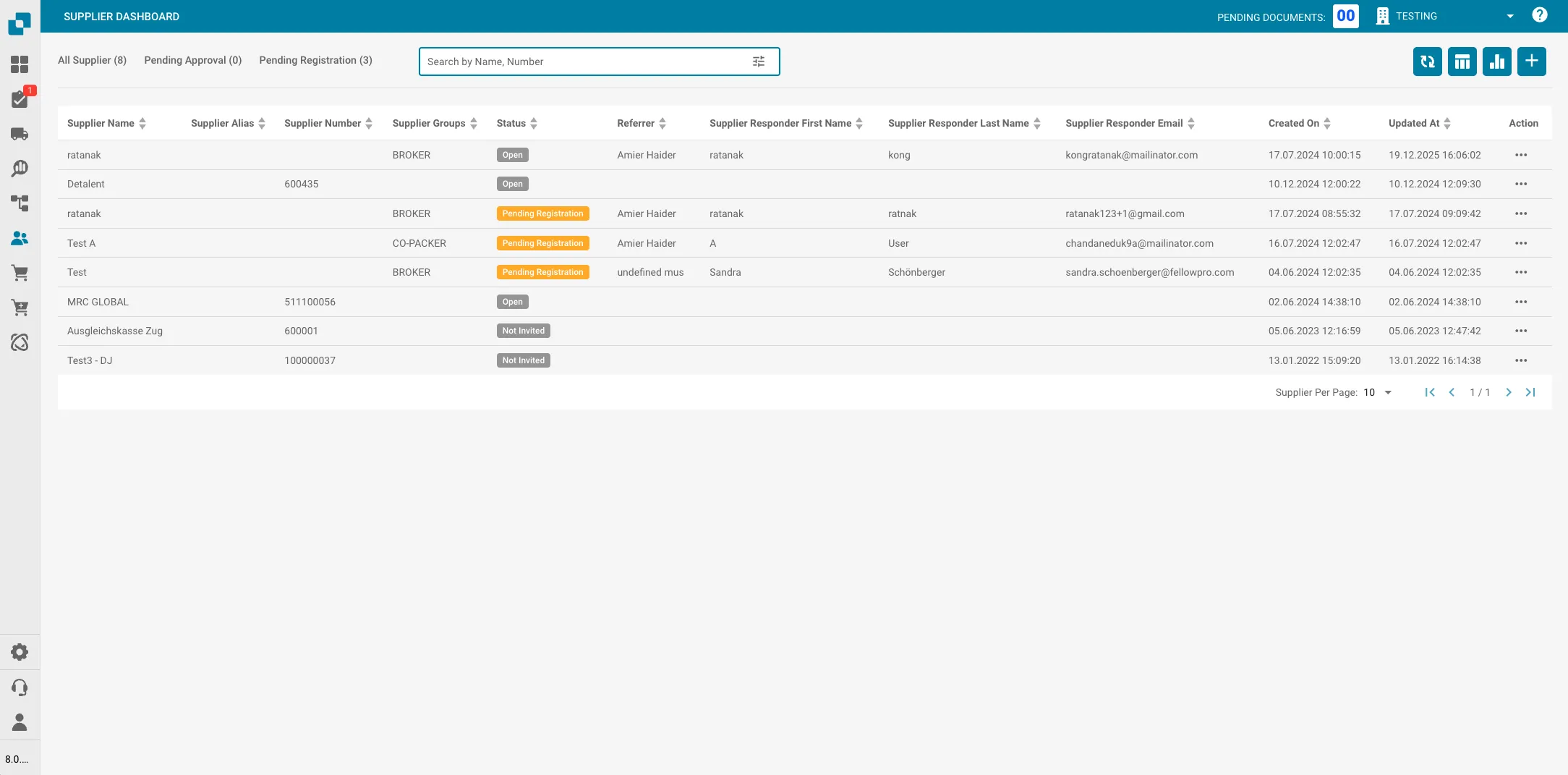This screenshot has height=775, width=1568.
Task: Sort table by Supplier Name column
Action: coord(142,124)
